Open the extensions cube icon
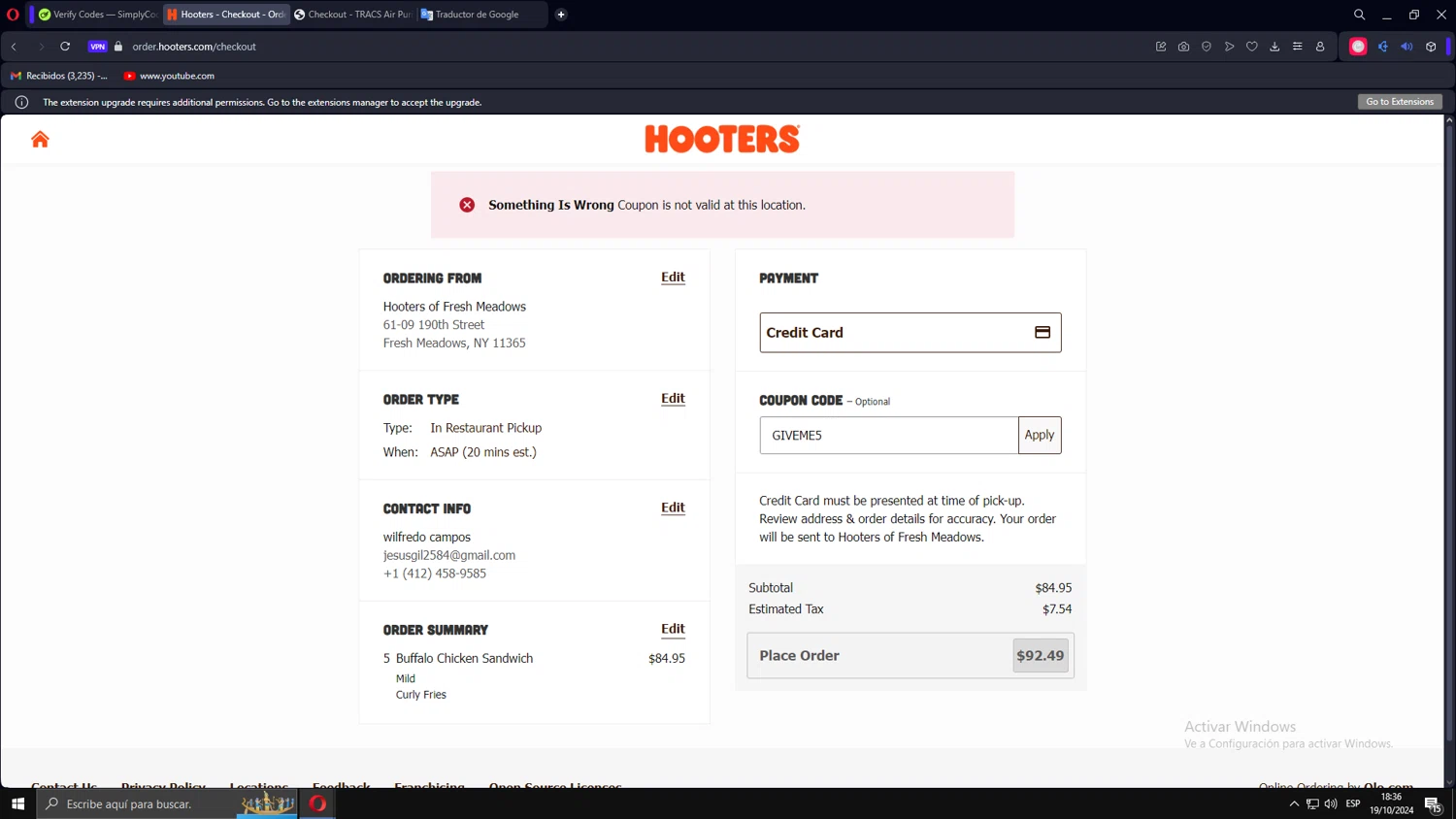 pyautogui.click(x=1431, y=47)
